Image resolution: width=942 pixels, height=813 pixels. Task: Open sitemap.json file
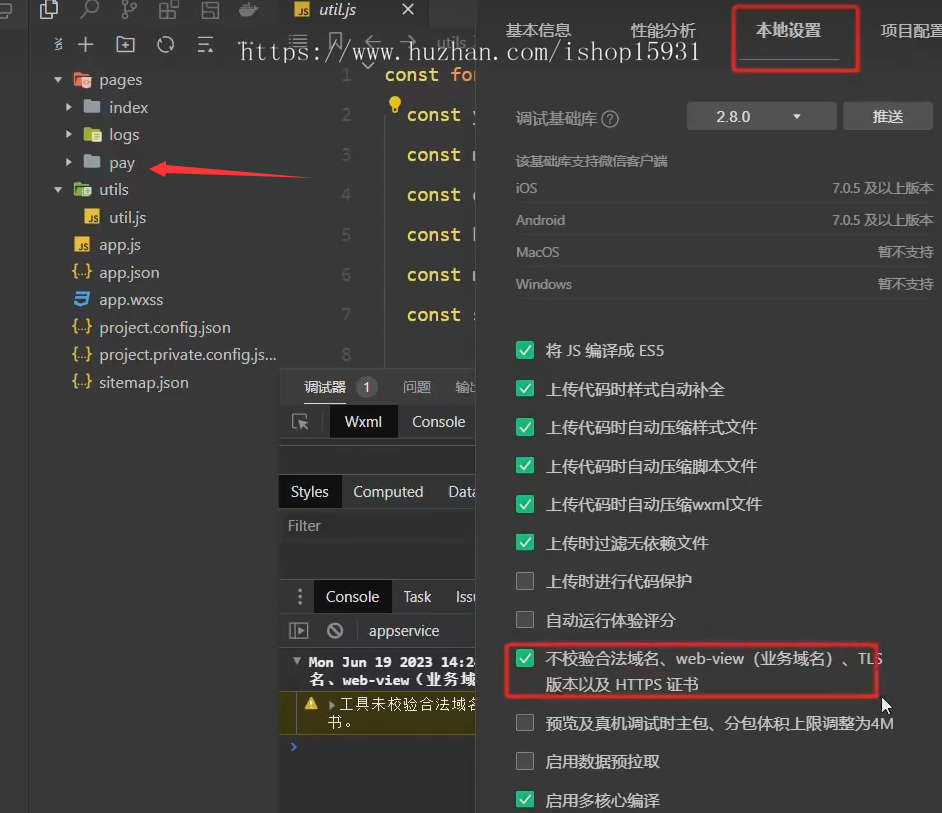click(144, 382)
